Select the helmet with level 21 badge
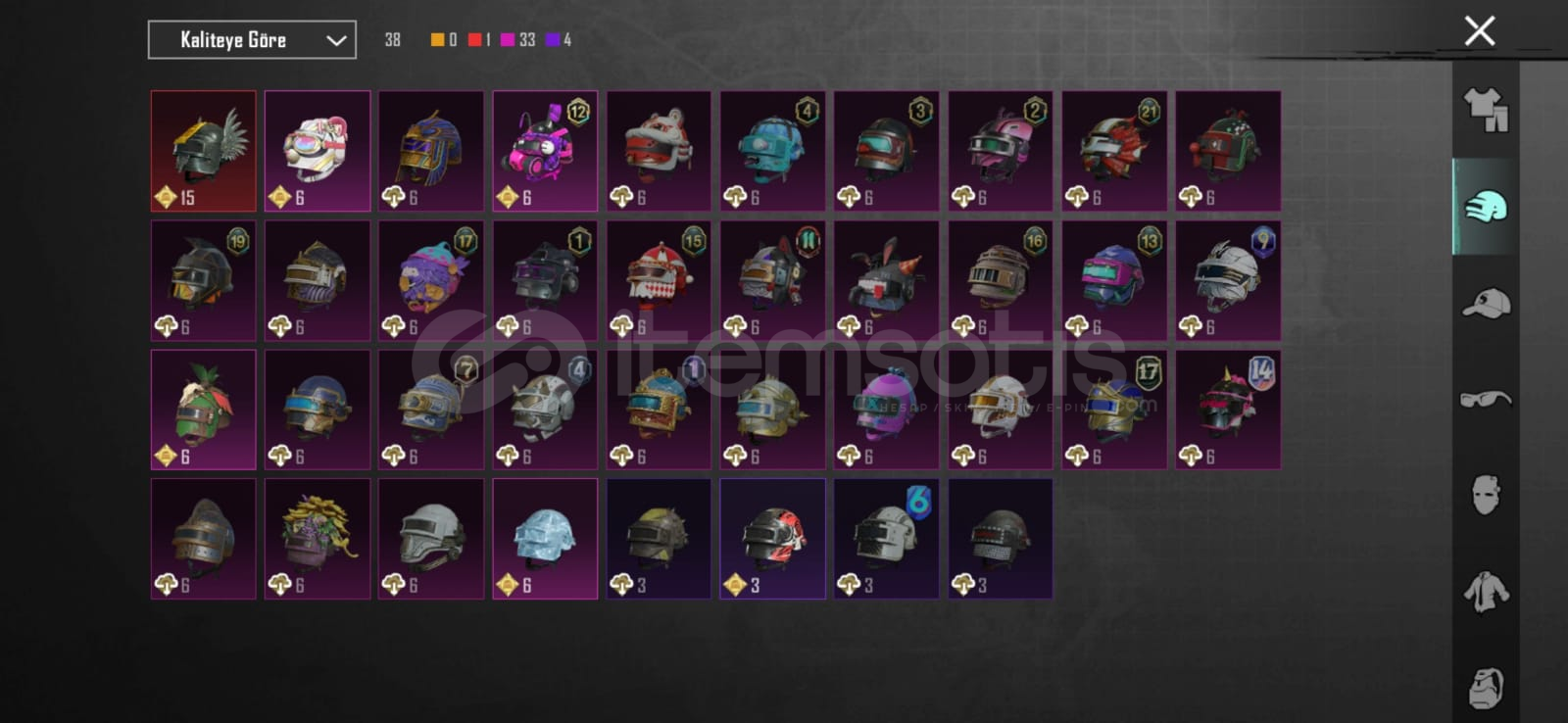 coord(1114,151)
